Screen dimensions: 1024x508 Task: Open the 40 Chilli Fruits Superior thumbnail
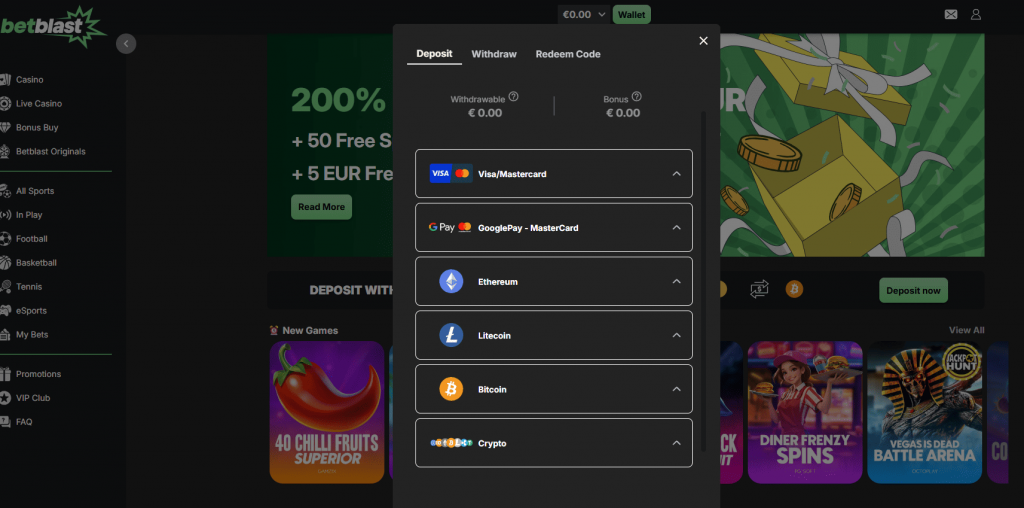click(327, 412)
